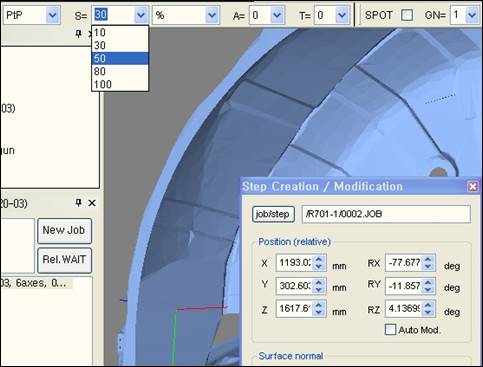Select 50 in the speed list
Image resolution: width=483 pixels, height=367 pixels.
120,58
